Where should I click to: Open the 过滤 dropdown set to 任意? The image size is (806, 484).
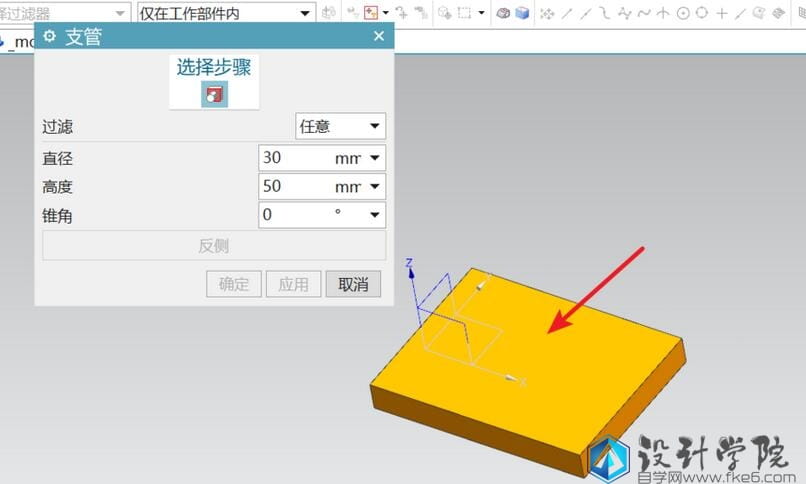click(x=340, y=126)
